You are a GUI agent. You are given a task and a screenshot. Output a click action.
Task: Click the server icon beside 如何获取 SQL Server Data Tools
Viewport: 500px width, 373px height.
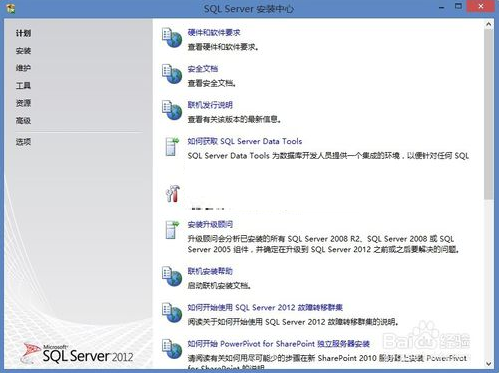click(x=172, y=146)
